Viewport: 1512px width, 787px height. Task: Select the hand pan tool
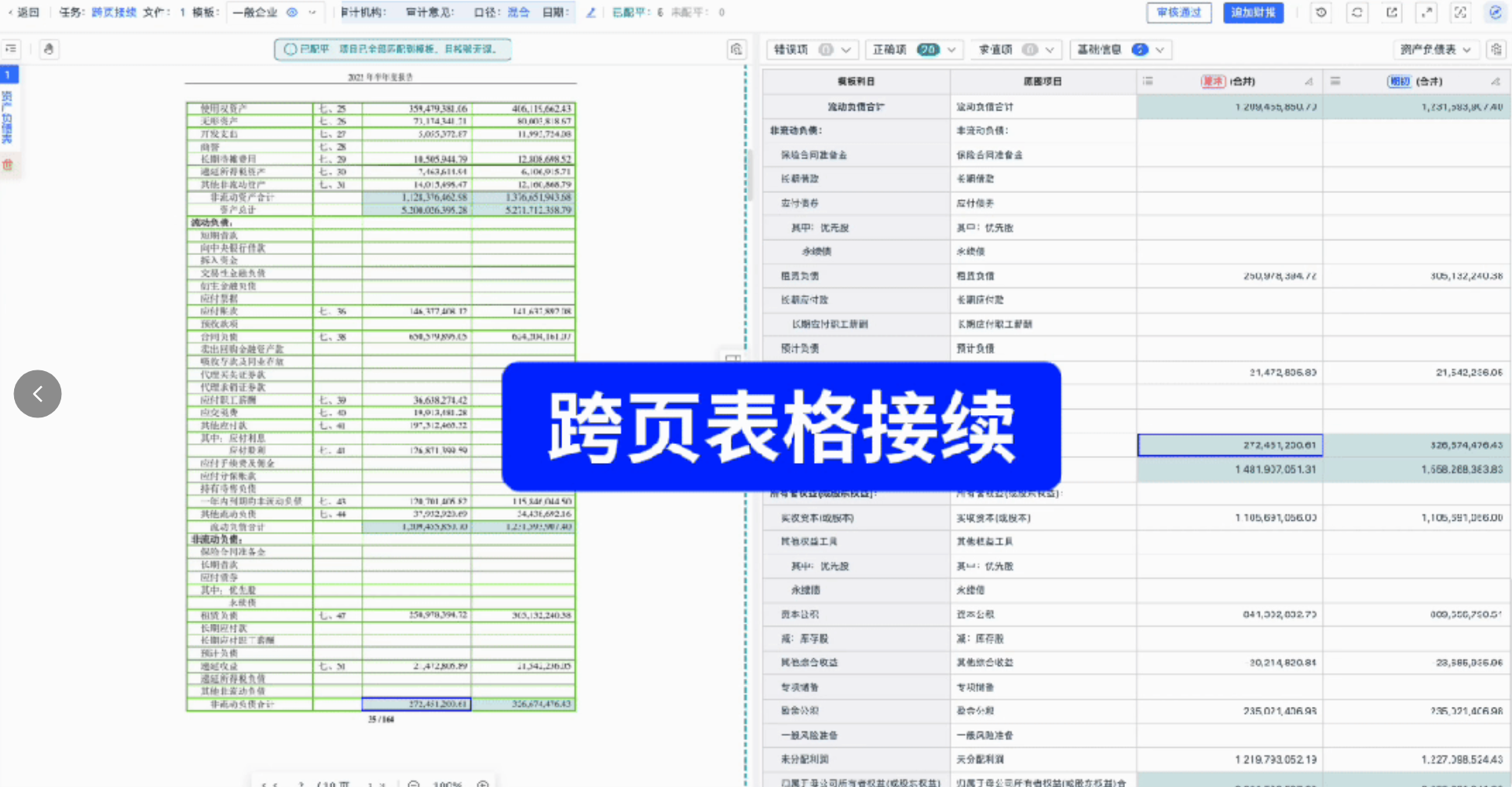coord(49,49)
